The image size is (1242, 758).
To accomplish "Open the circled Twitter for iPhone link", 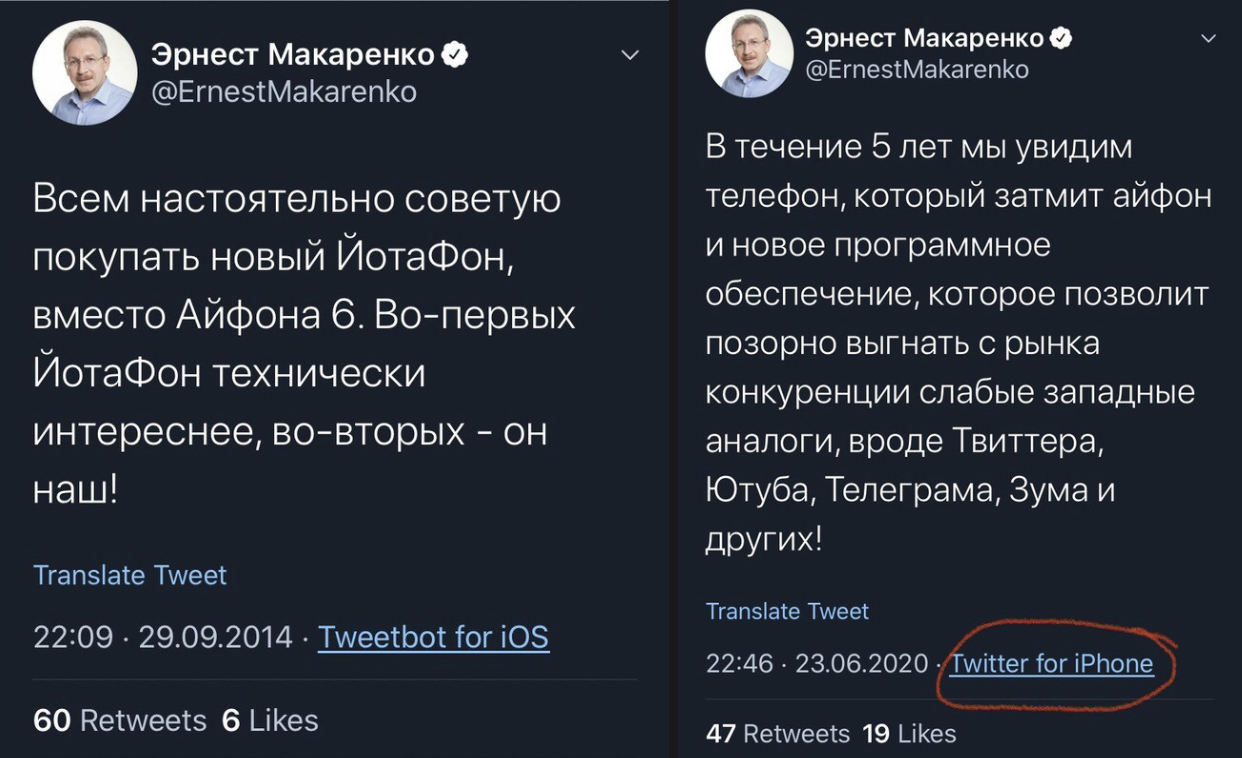I will [1051, 663].
